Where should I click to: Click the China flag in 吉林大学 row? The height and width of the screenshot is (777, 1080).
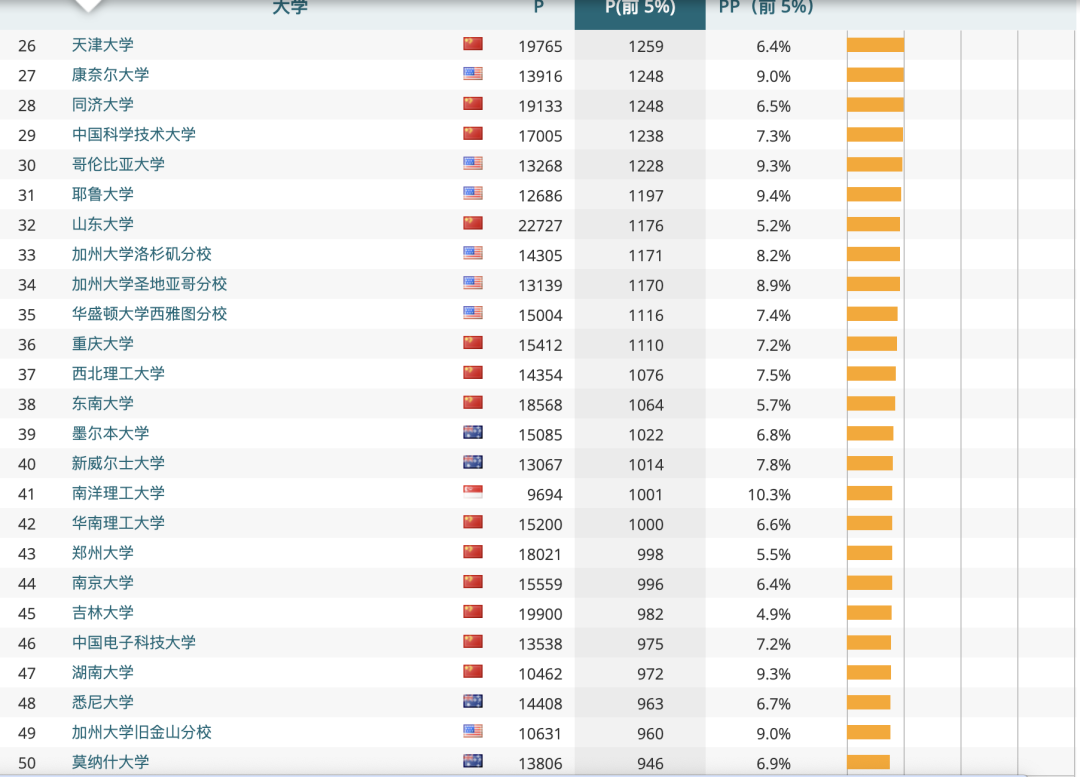[x=473, y=612]
